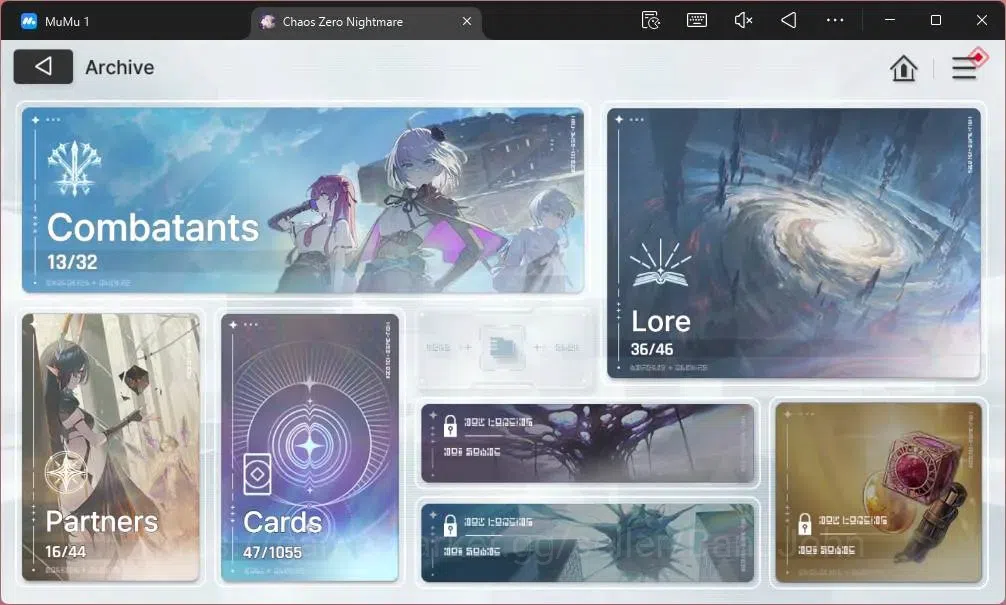Close the Chaos Zero Nightmare tab

point(467,21)
